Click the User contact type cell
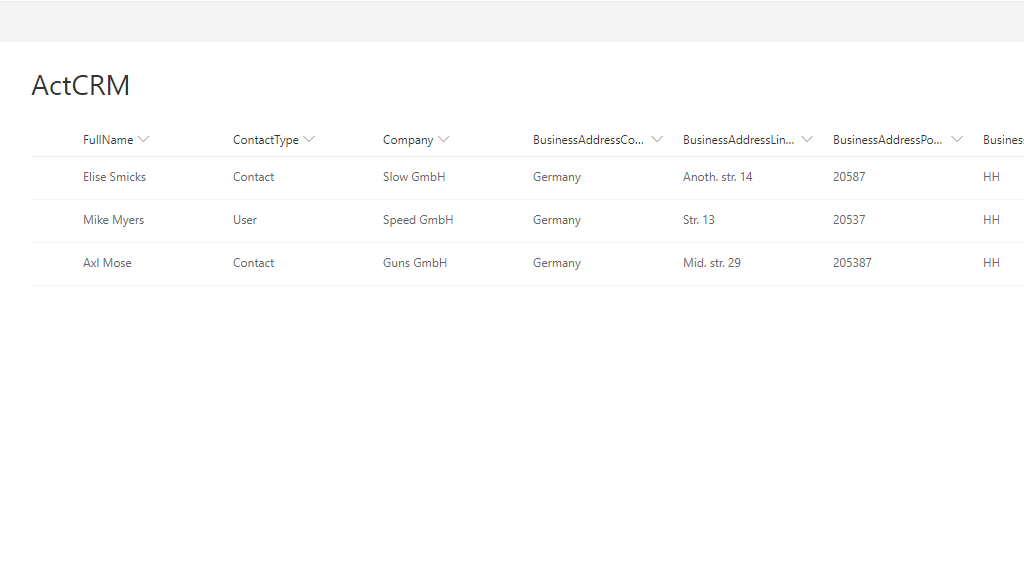Viewport: 1024px width, 561px height. (245, 220)
